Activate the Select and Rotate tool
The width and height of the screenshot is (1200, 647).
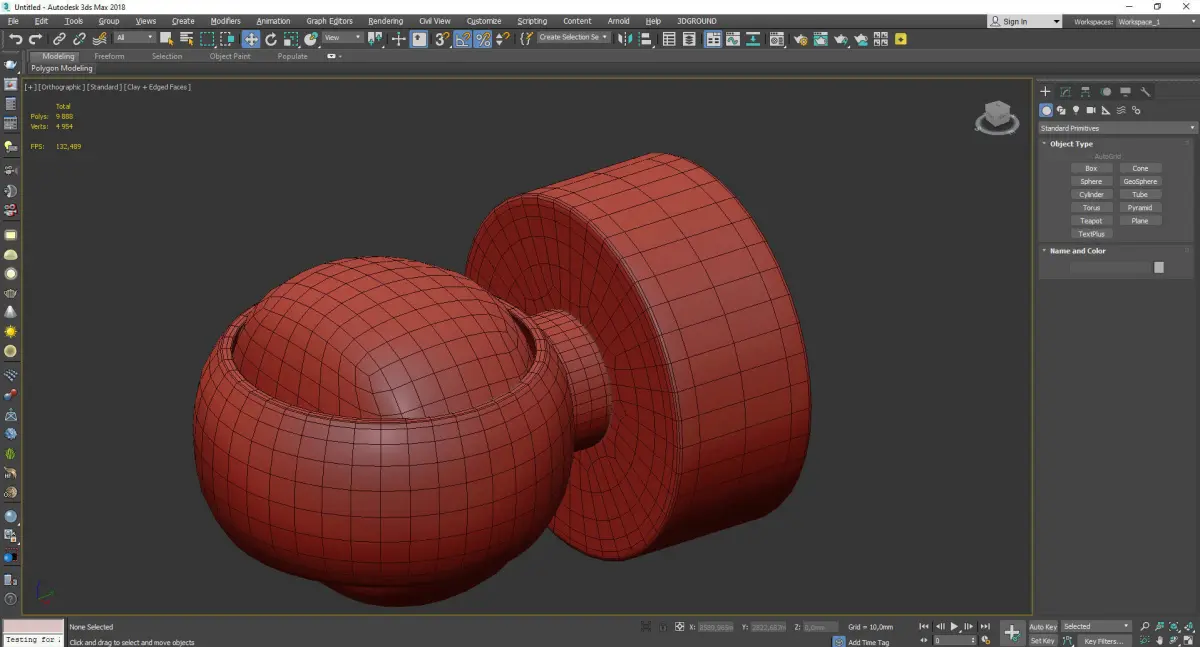[271, 39]
